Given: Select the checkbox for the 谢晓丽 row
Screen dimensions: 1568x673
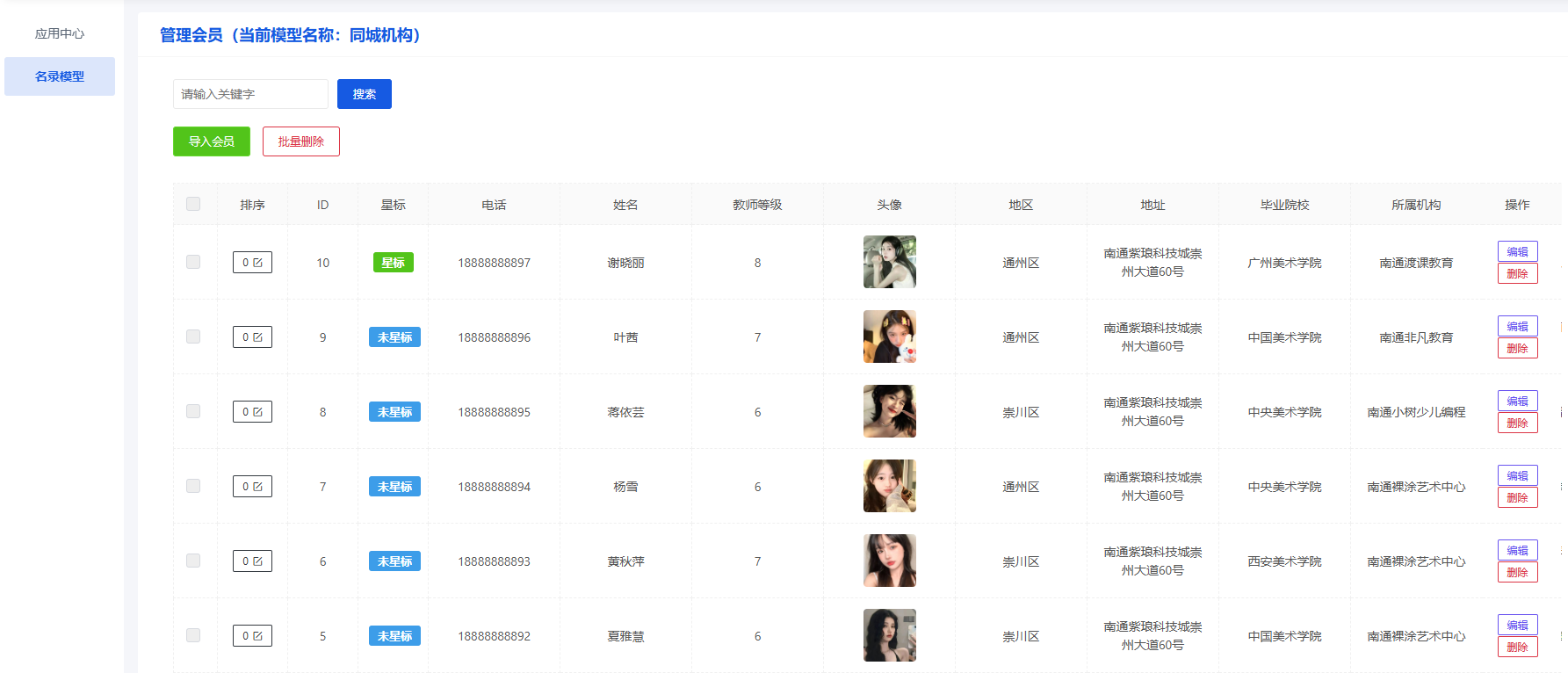Looking at the screenshot, I should click(193, 262).
